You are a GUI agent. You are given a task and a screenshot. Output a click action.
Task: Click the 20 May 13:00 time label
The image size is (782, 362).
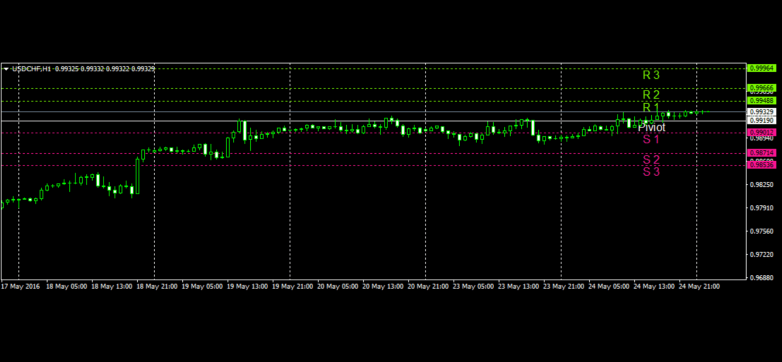pyautogui.click(x=383, y=287)
